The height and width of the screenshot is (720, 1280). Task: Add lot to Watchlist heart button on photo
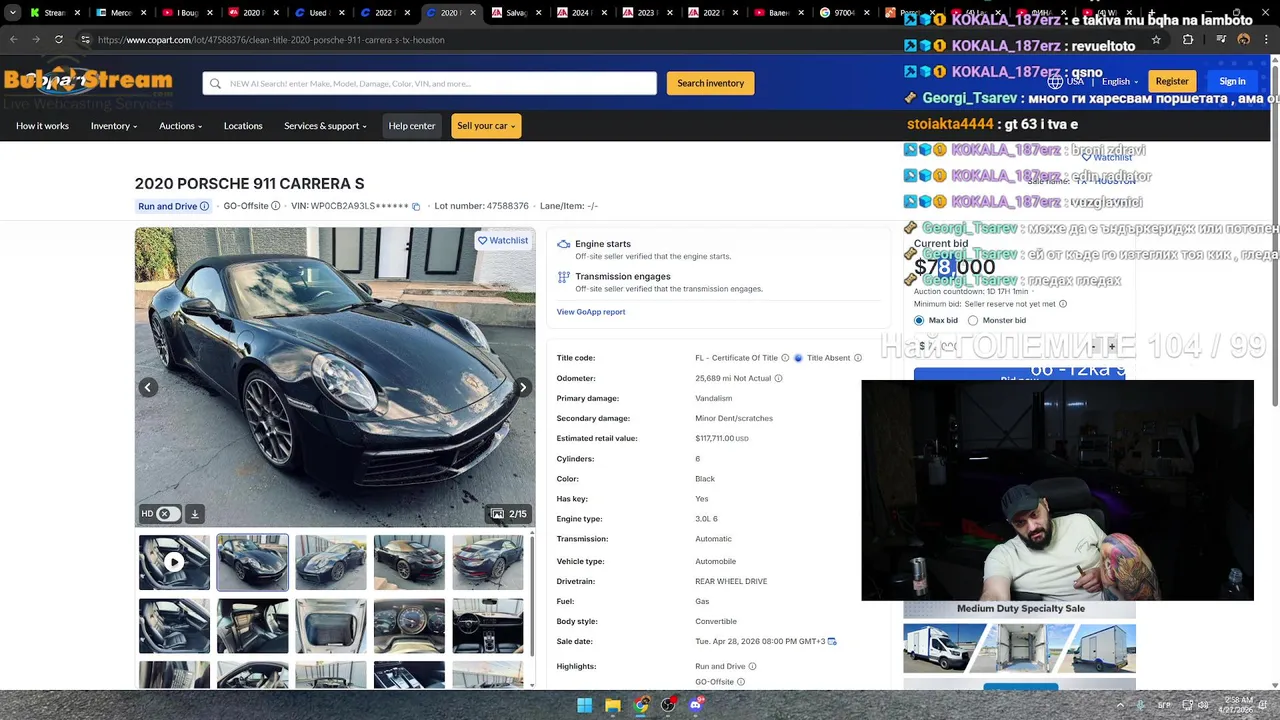click(x=503, y=240)
